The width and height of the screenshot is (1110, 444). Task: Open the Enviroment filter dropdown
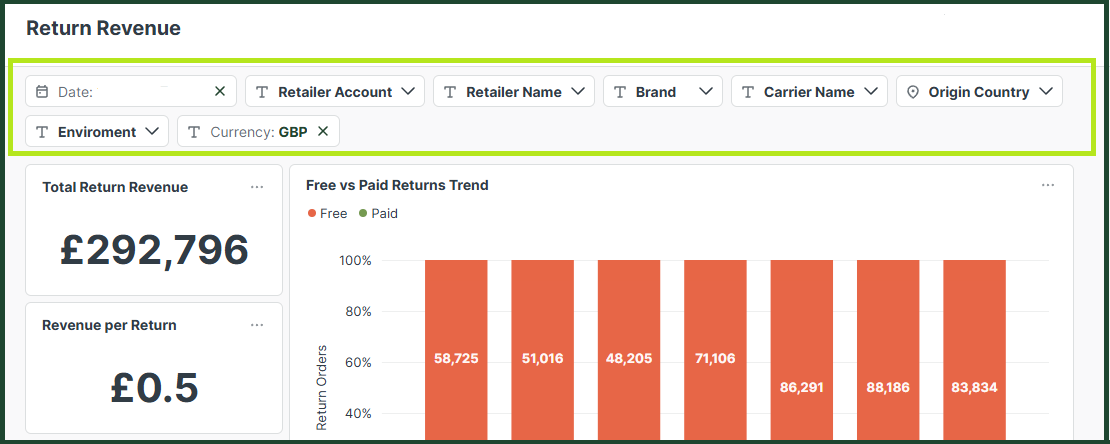tap(97, 132)
